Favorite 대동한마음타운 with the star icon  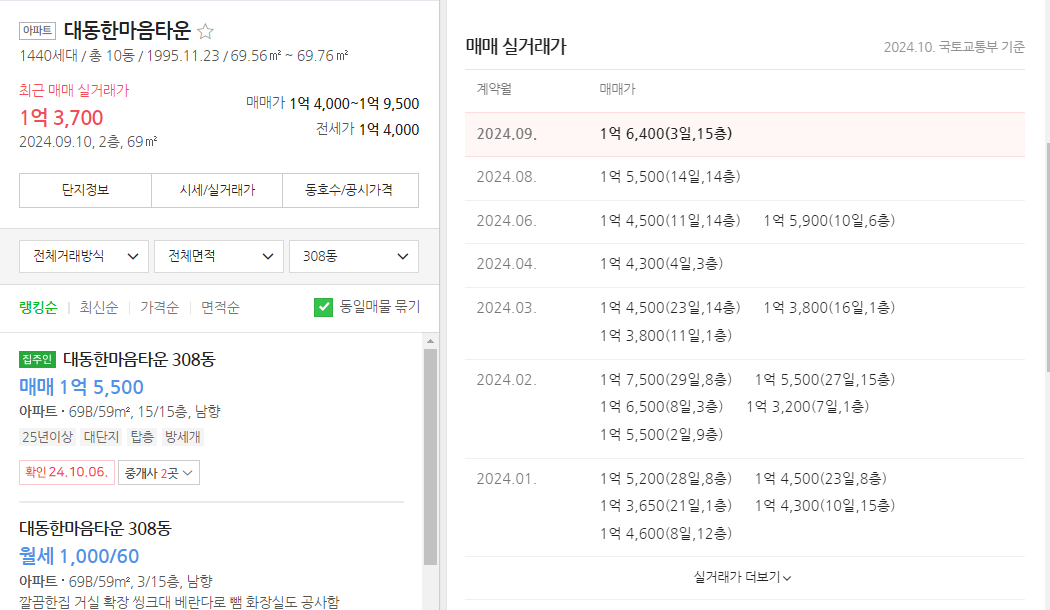click(206, 31)
